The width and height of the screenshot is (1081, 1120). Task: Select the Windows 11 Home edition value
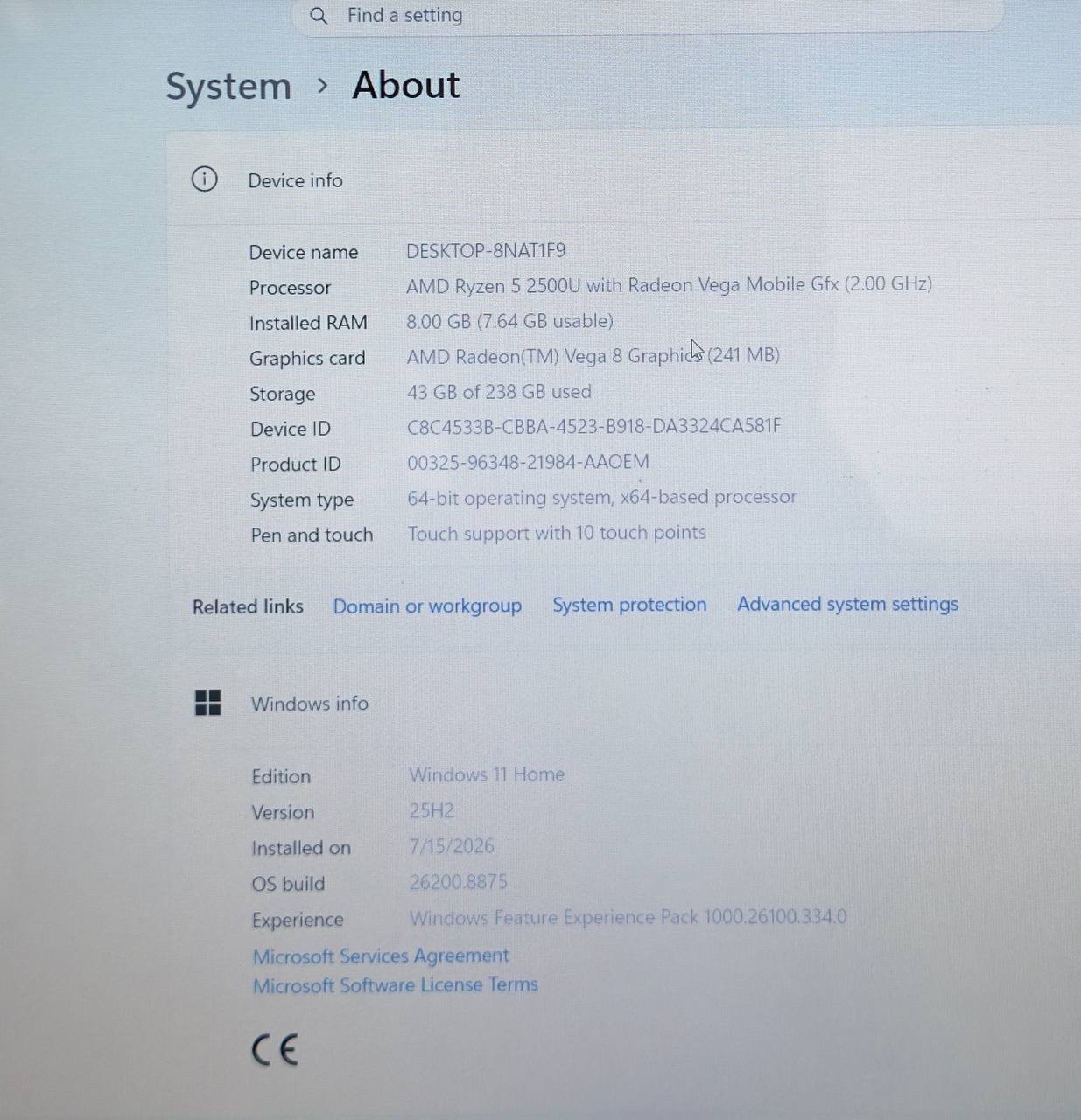(487, 775)
